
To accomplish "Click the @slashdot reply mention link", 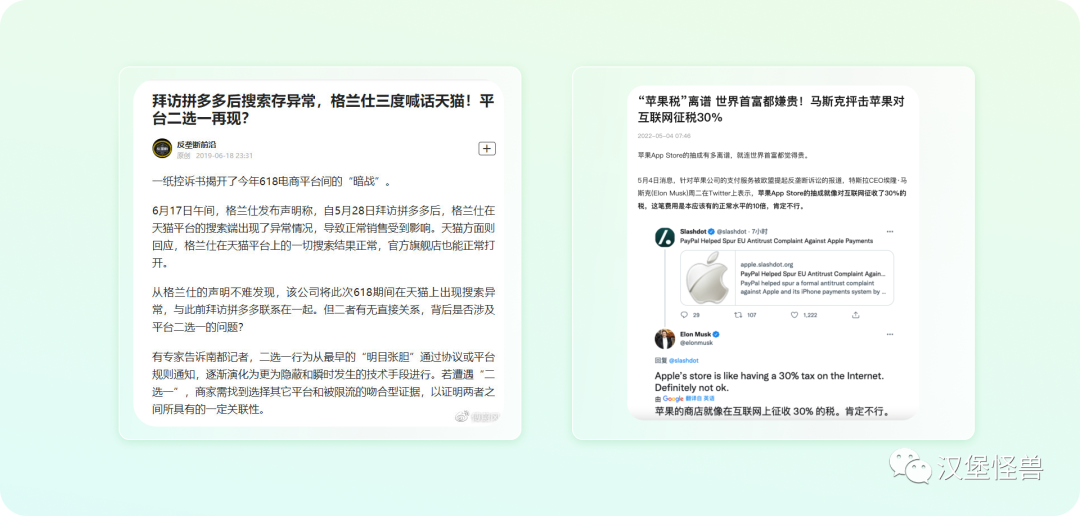I will 684,360.
